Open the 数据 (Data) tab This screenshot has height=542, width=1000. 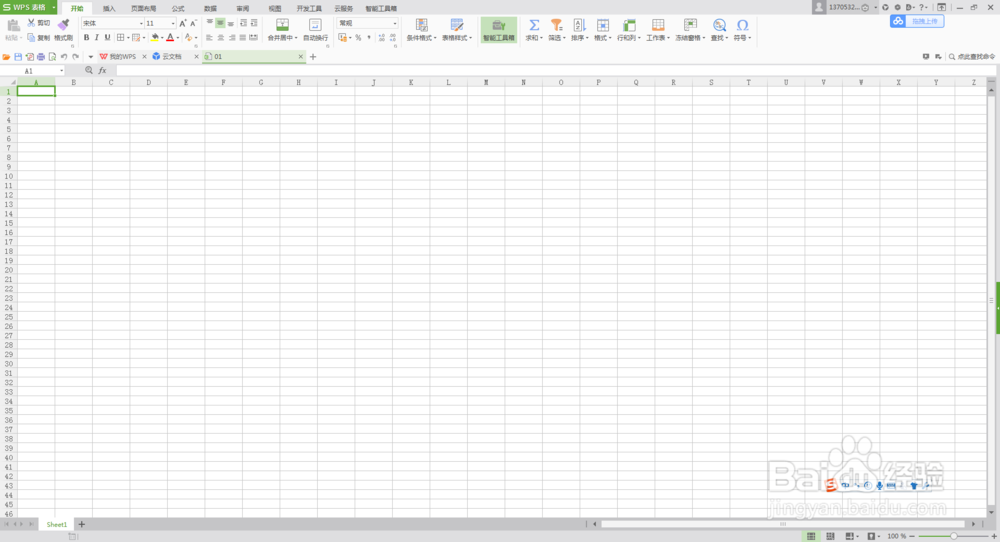[210, 8]
